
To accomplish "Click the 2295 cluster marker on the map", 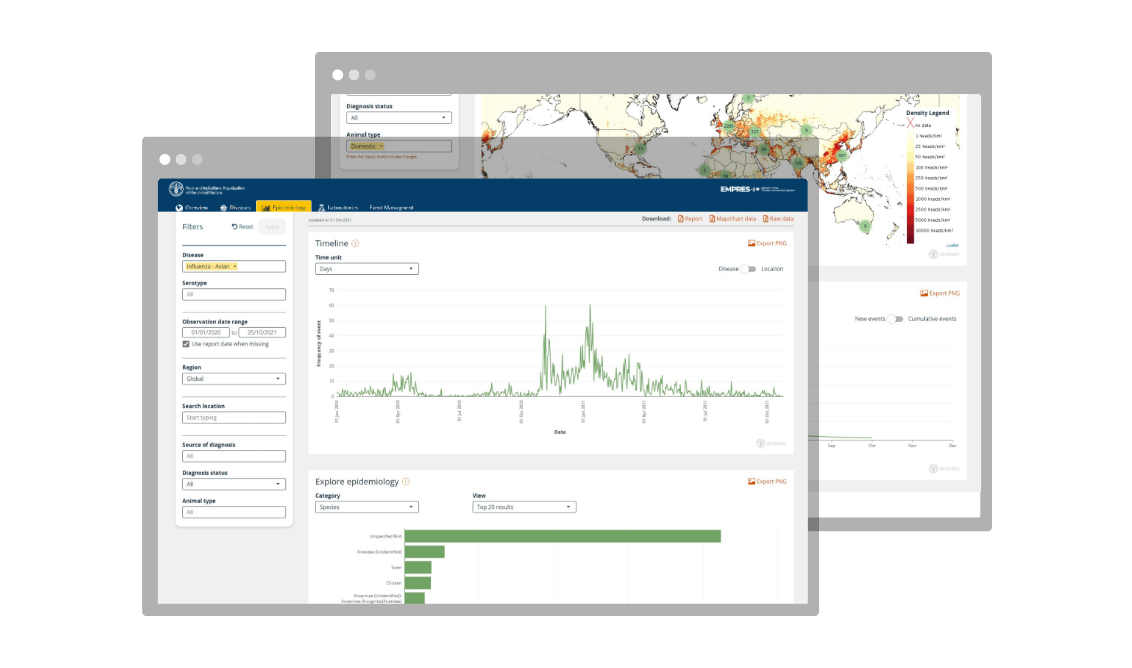I will (x=728, y=125).
